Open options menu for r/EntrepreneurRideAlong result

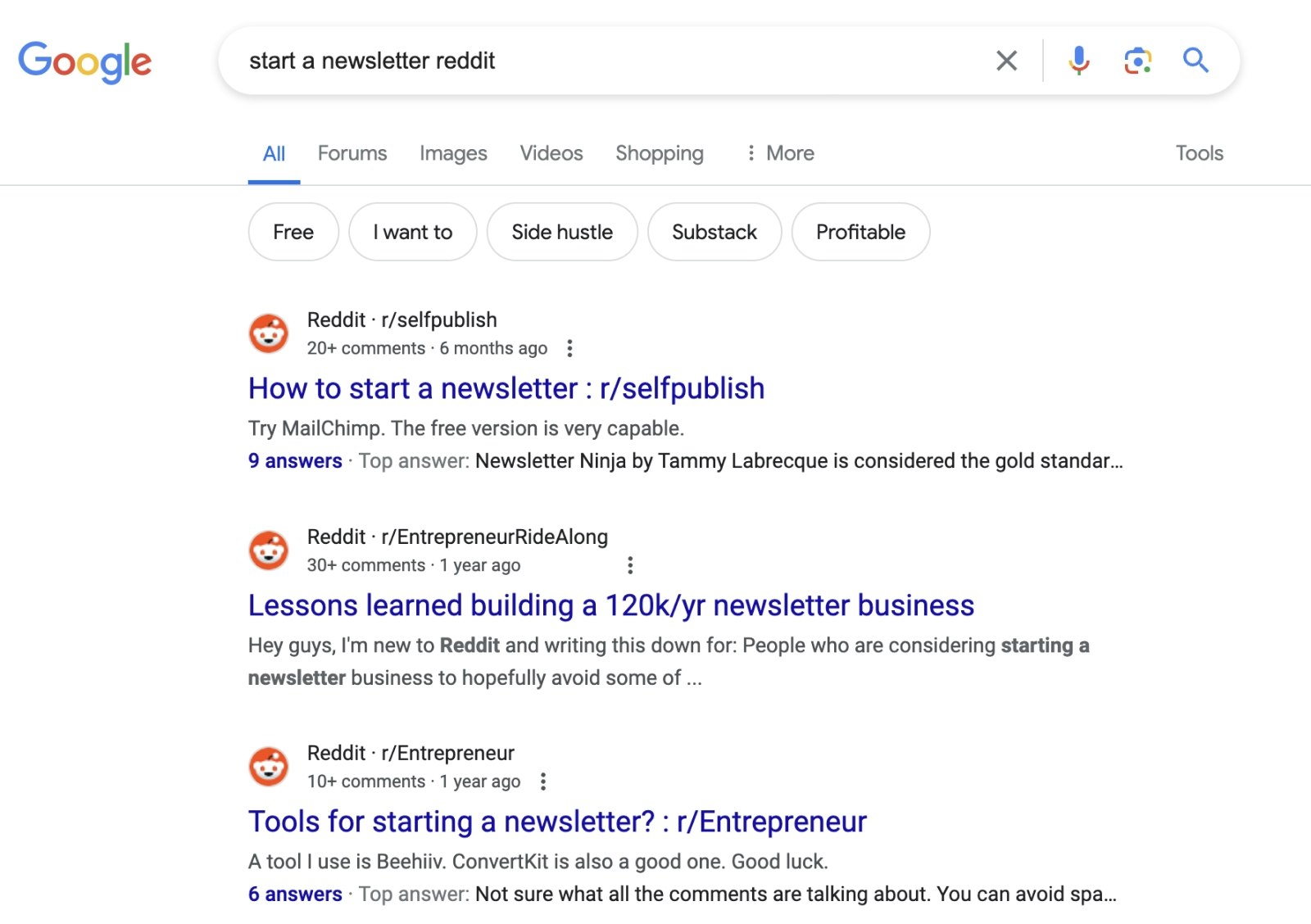click(x=629, y=565)
